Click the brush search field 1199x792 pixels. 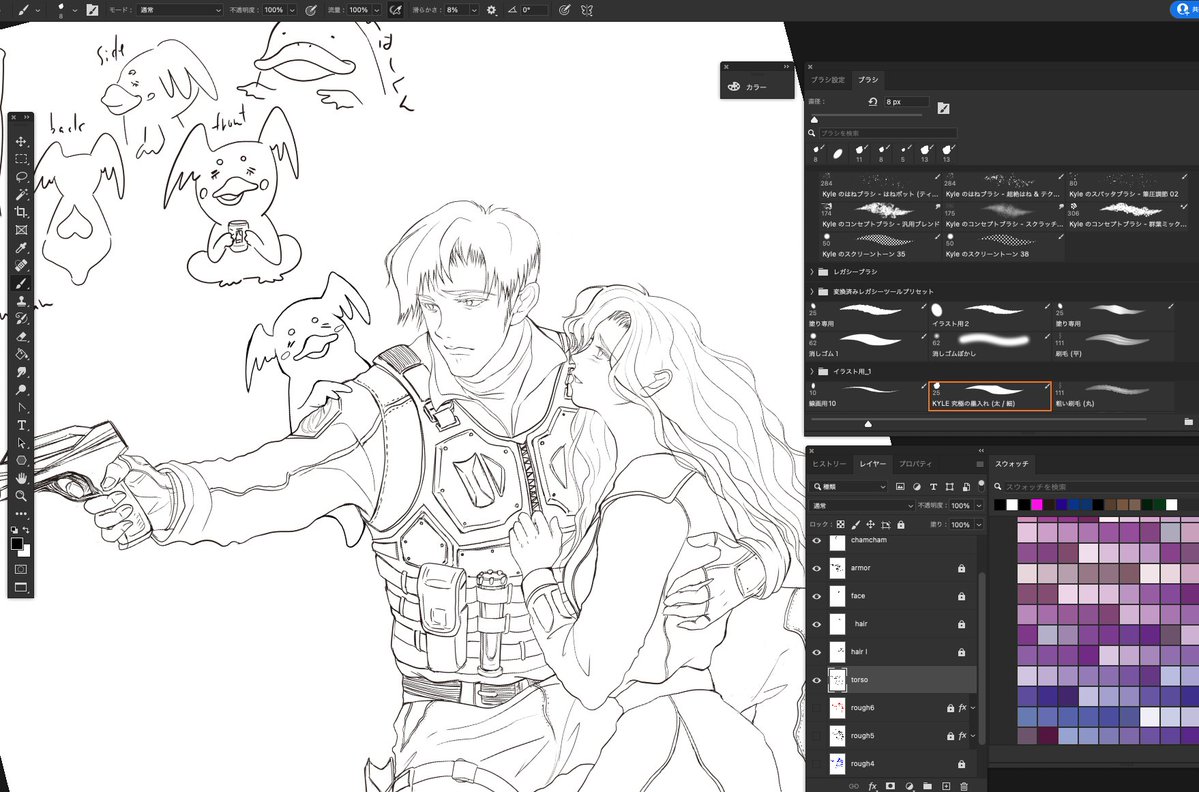[887, 133]
